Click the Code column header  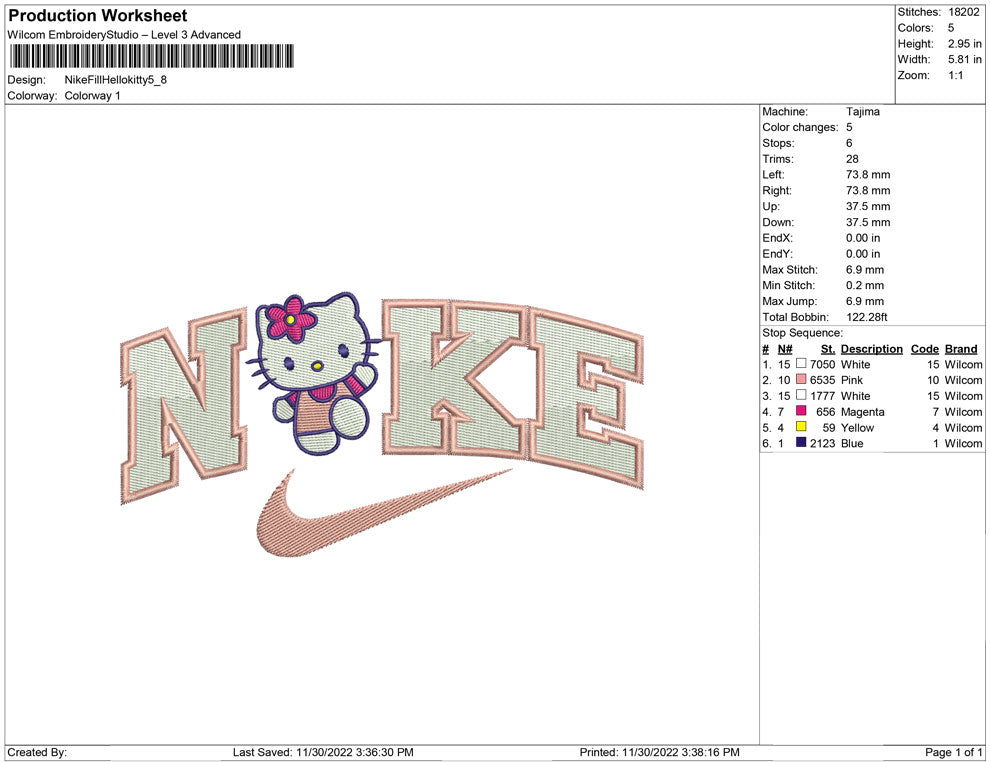pyautogui.click(x=924, y=348)
